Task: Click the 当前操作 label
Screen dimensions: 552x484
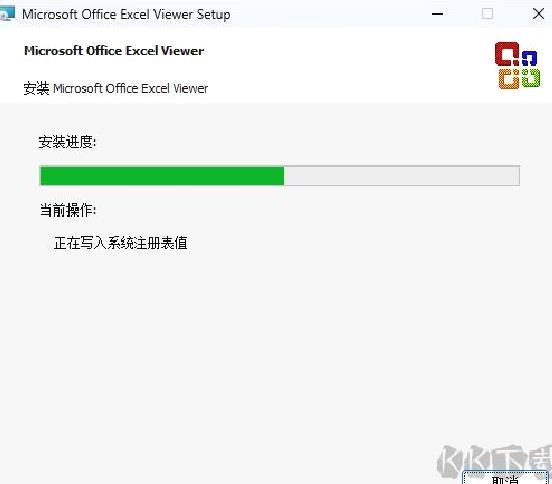Action: point(68,210)
